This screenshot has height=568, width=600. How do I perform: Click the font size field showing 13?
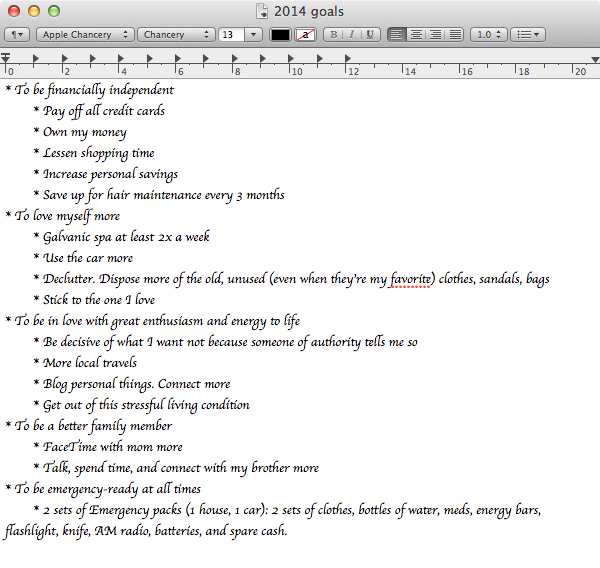click(x=230, y=34)
